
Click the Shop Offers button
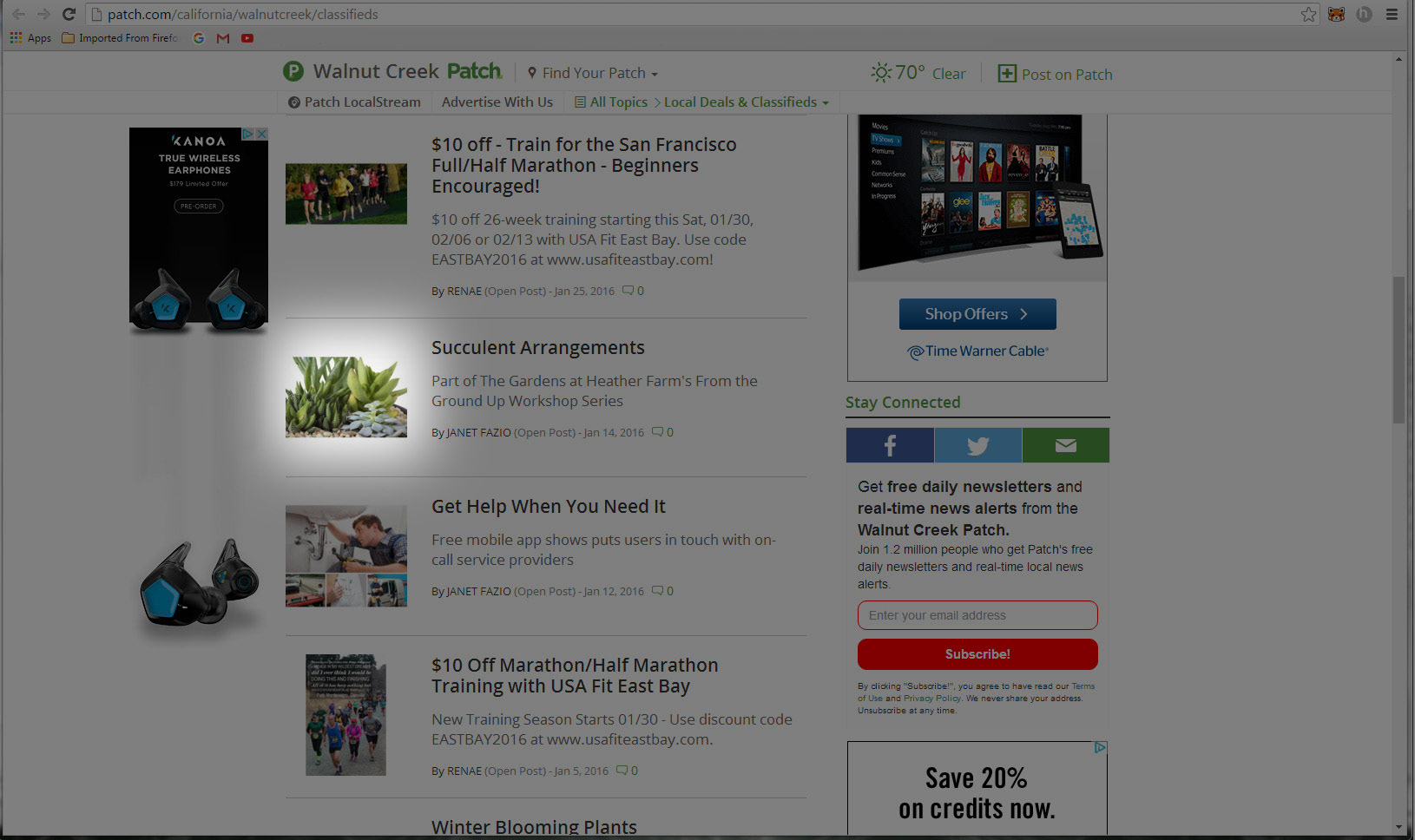pos(977,314)
